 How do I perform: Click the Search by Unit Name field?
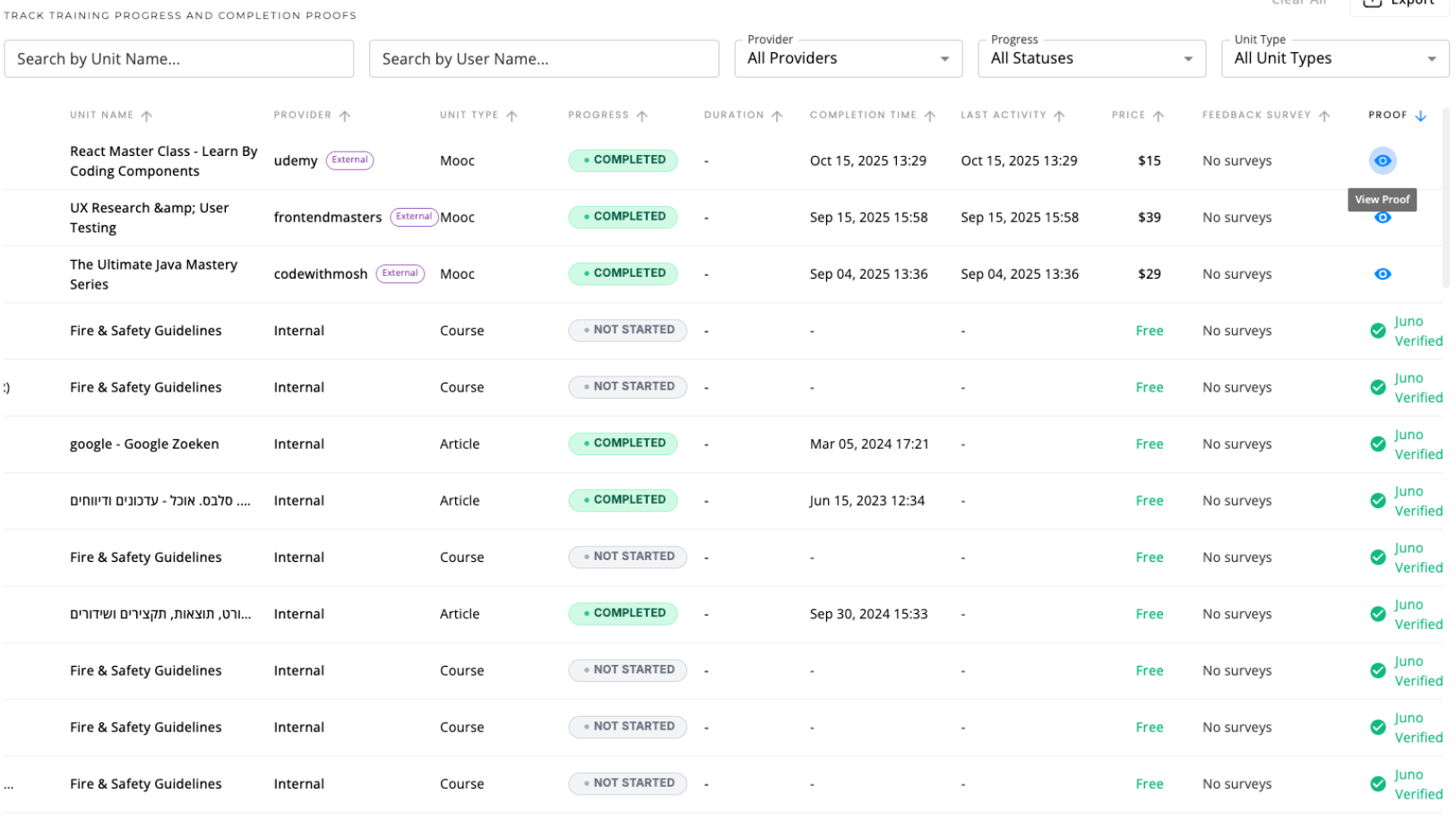[178, 59]
